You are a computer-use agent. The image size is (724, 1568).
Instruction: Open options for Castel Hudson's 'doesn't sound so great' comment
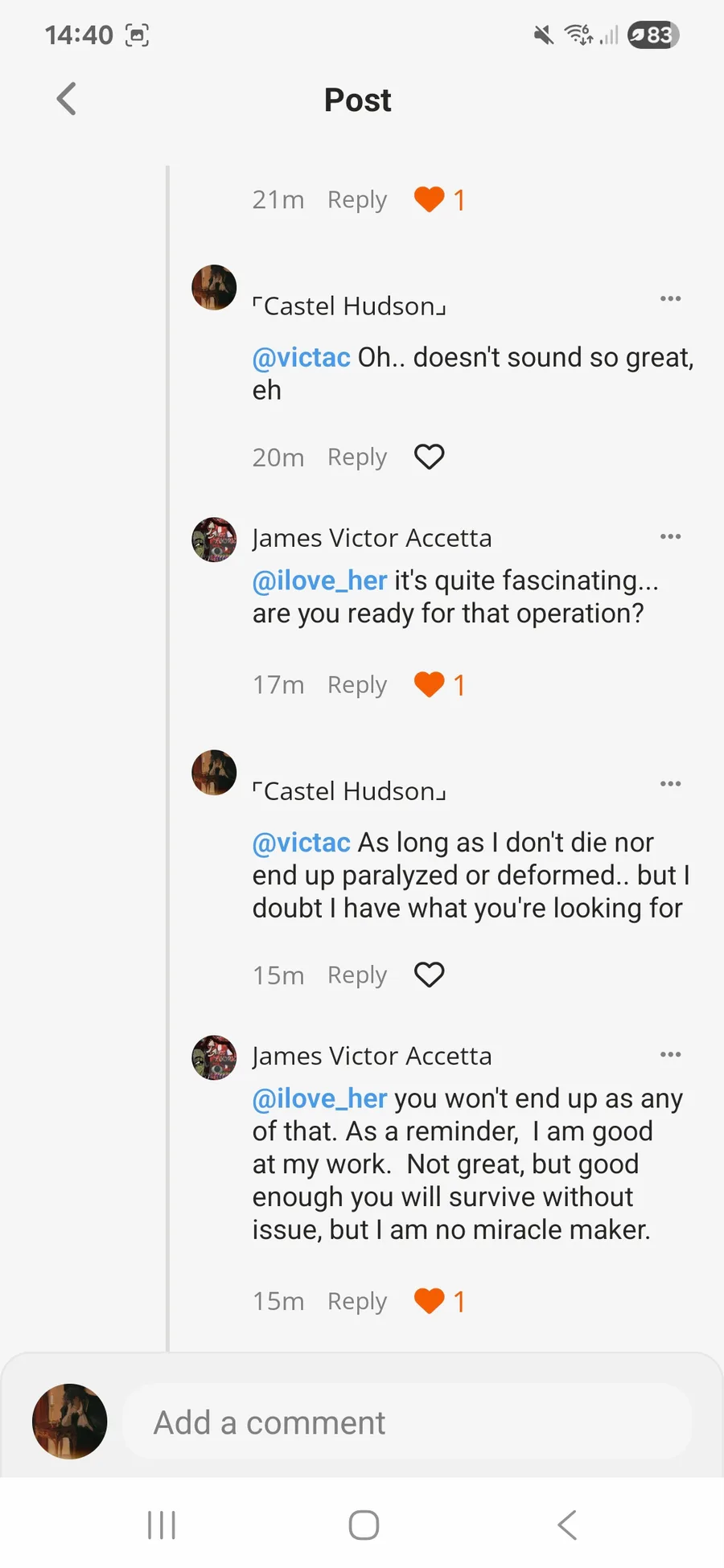coord(670,299)
